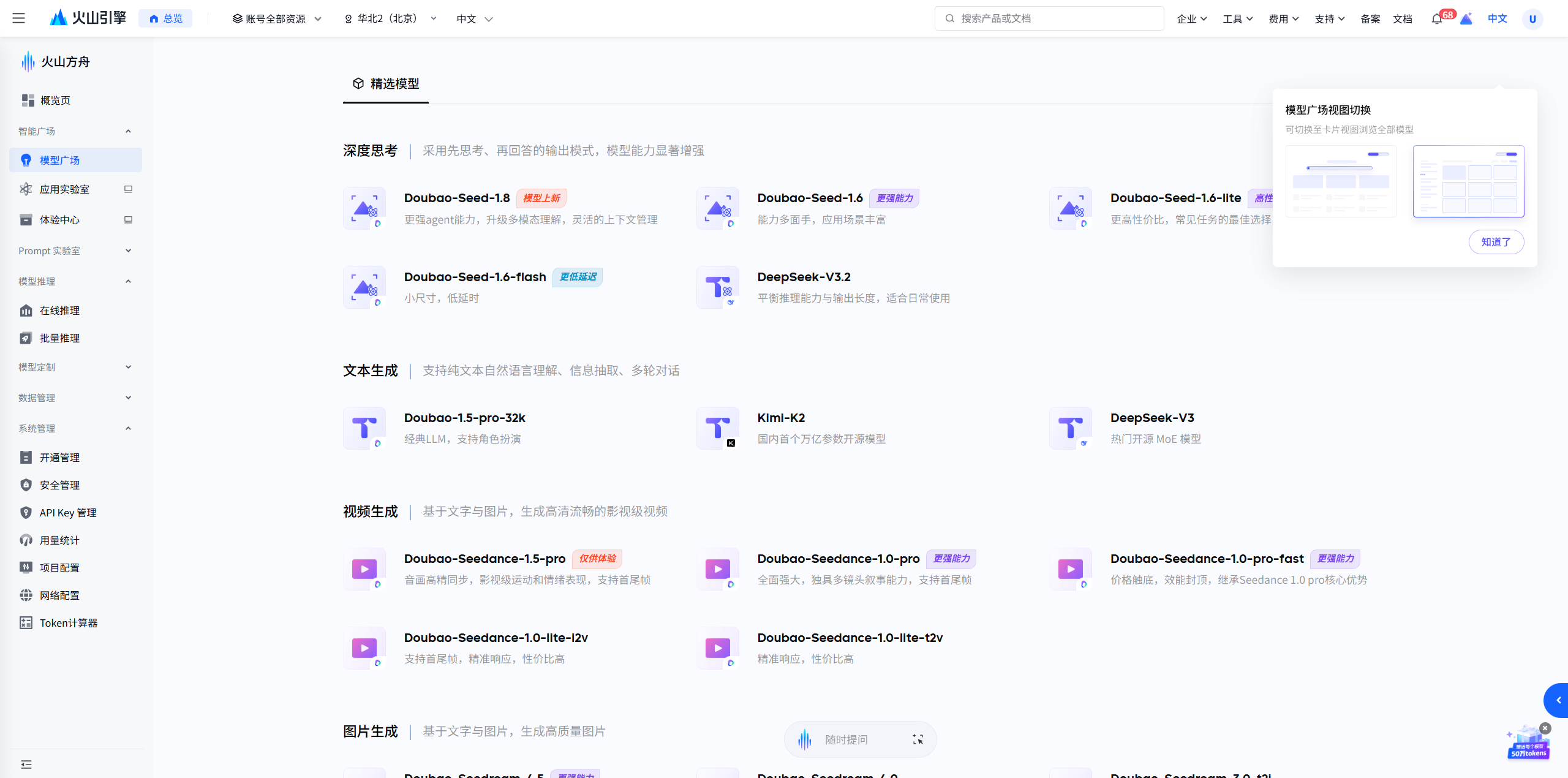The width and height of the screenshot is (1568, 778).
Task: Click the 知道了 button
Action: (x=1496, y=242)
